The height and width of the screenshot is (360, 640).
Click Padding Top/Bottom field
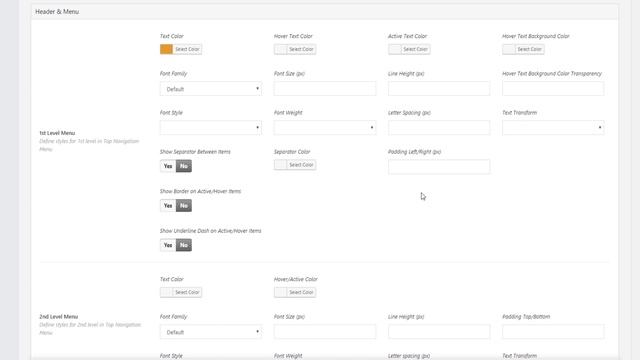(553, 332)
